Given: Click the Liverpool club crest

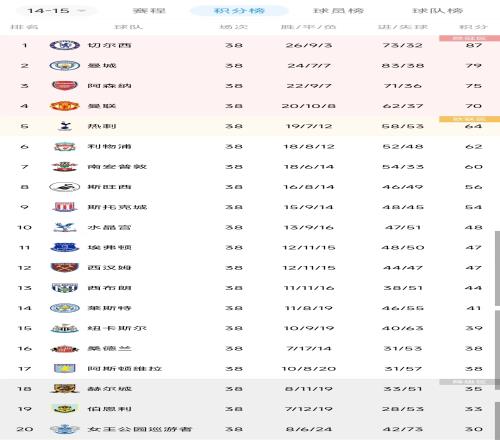Looking at the screenshot, I should click(65, 146).
